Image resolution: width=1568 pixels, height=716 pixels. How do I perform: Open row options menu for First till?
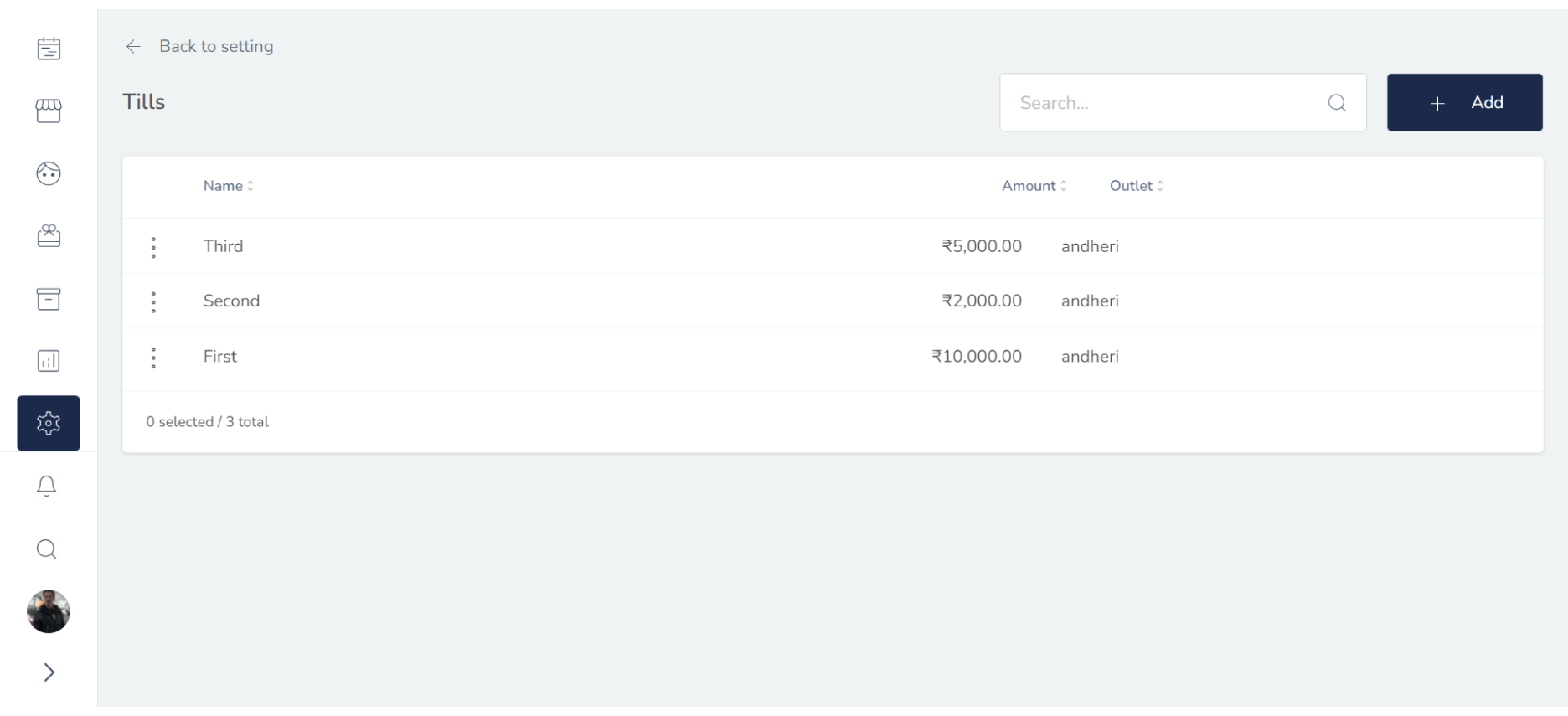pyautogui.click(x=153, y=358)
